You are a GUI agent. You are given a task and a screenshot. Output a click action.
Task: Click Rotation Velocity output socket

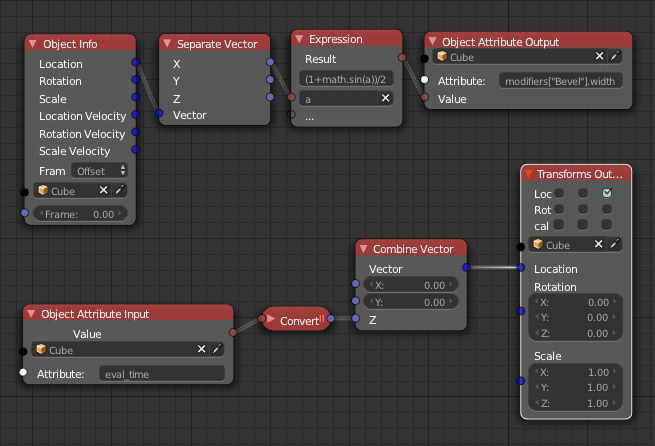coord(135,132)
